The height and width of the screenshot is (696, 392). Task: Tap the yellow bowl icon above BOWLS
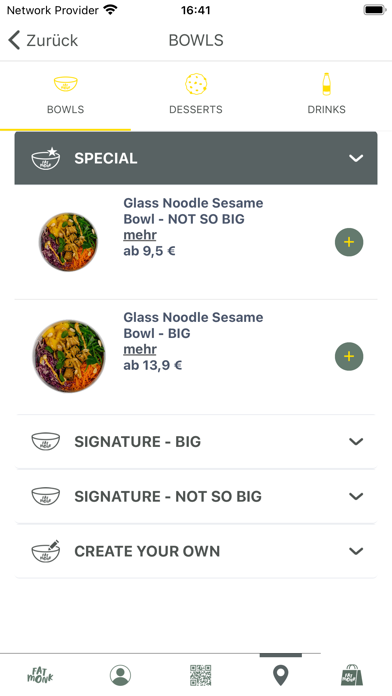click(x=65, y=83)
